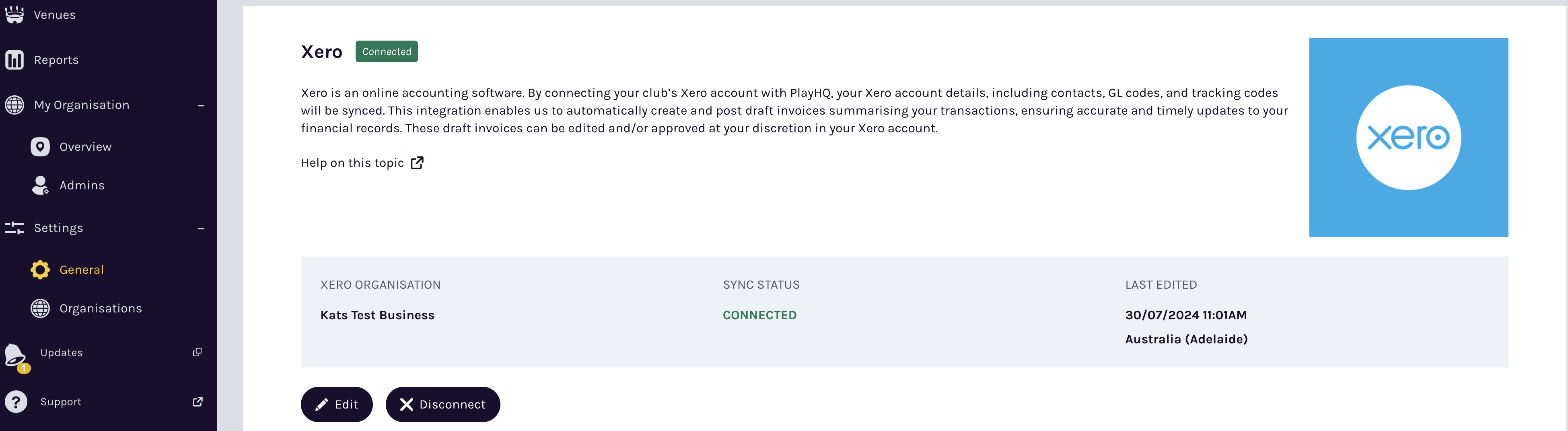Click the Support question mark icon
The height and width of the screenshot is (431, 1568).
15,401
